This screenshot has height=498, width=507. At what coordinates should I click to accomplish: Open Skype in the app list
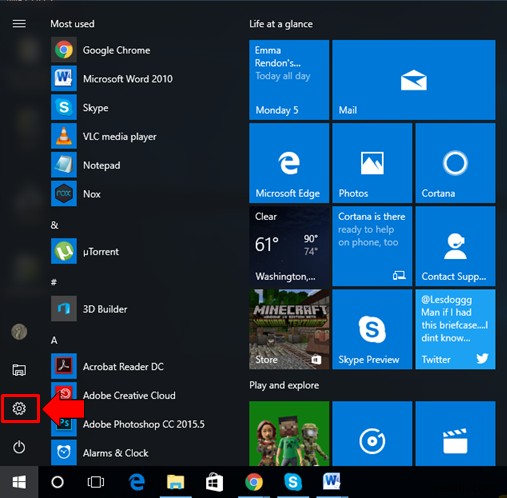point(133,108)
